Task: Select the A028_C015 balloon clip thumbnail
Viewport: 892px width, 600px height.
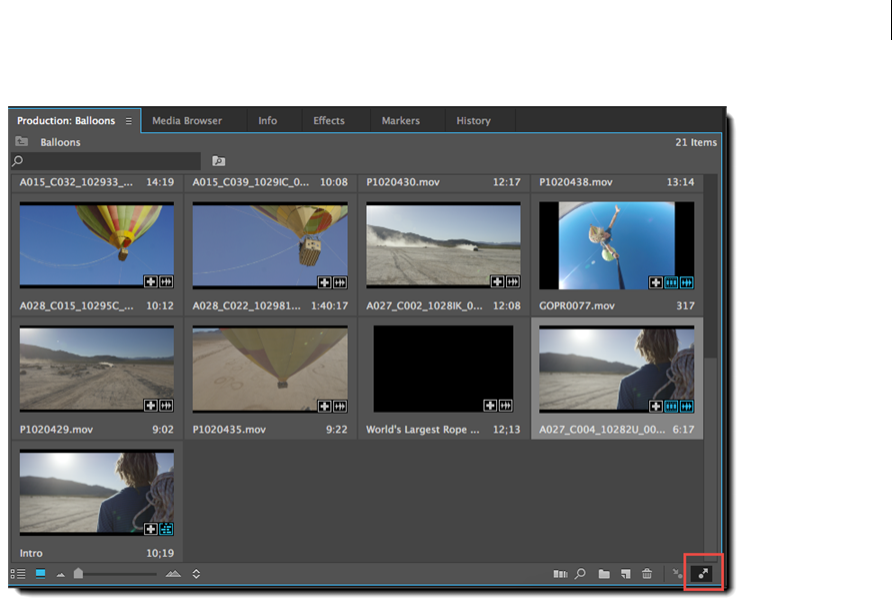Action: tap(97, 245)
